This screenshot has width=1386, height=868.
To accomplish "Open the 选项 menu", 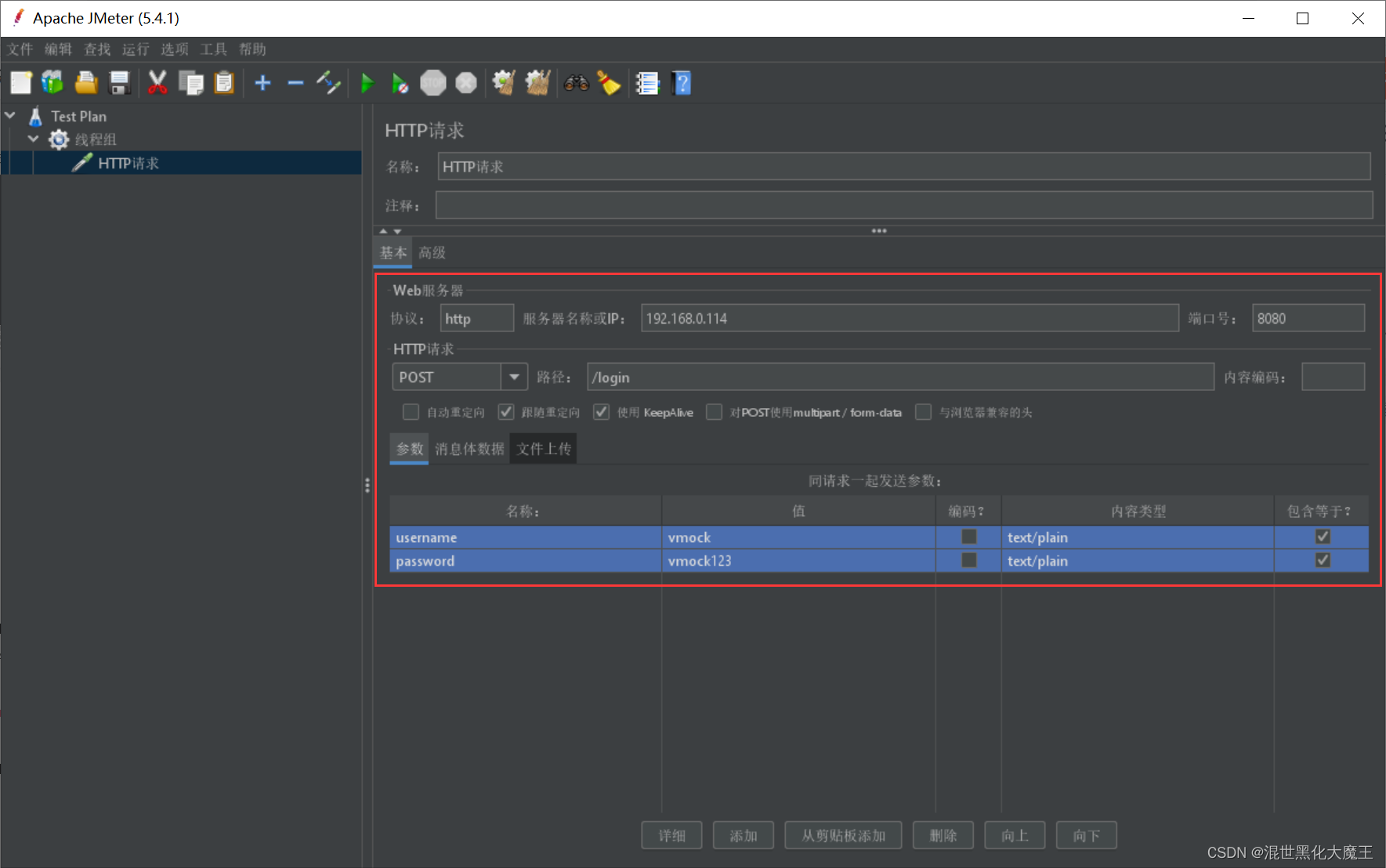I will pyautogui.click(x=175, y=49).
